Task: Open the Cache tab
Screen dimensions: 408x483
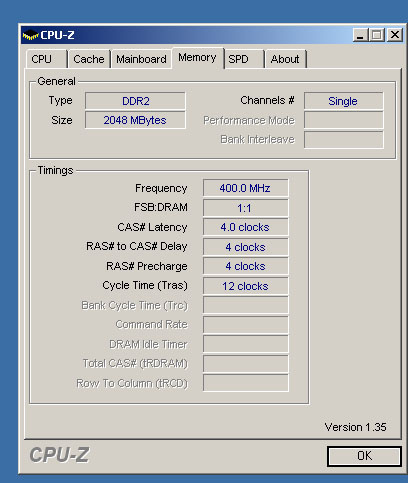Action: [89, 59]
